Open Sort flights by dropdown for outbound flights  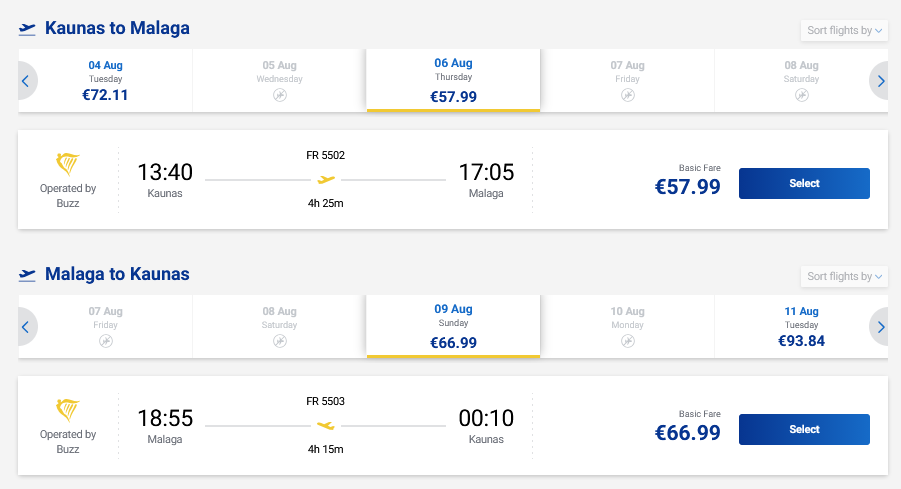click(x=844, y=31)
